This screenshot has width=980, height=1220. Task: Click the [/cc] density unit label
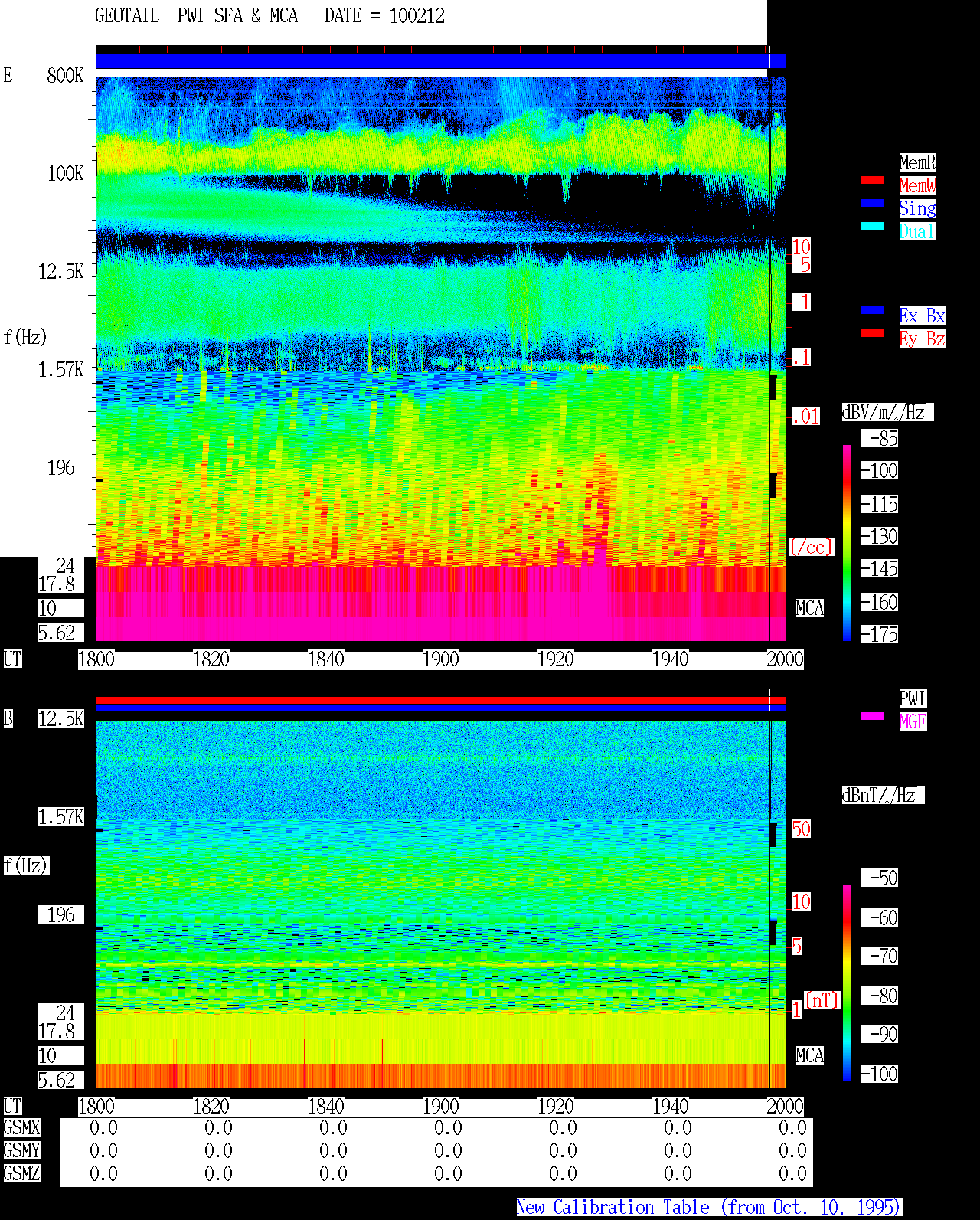[811, 547]
